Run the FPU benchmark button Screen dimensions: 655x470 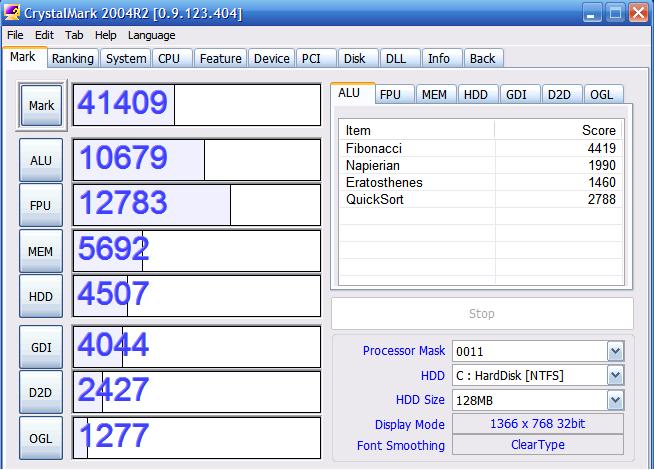coord(41,205)
